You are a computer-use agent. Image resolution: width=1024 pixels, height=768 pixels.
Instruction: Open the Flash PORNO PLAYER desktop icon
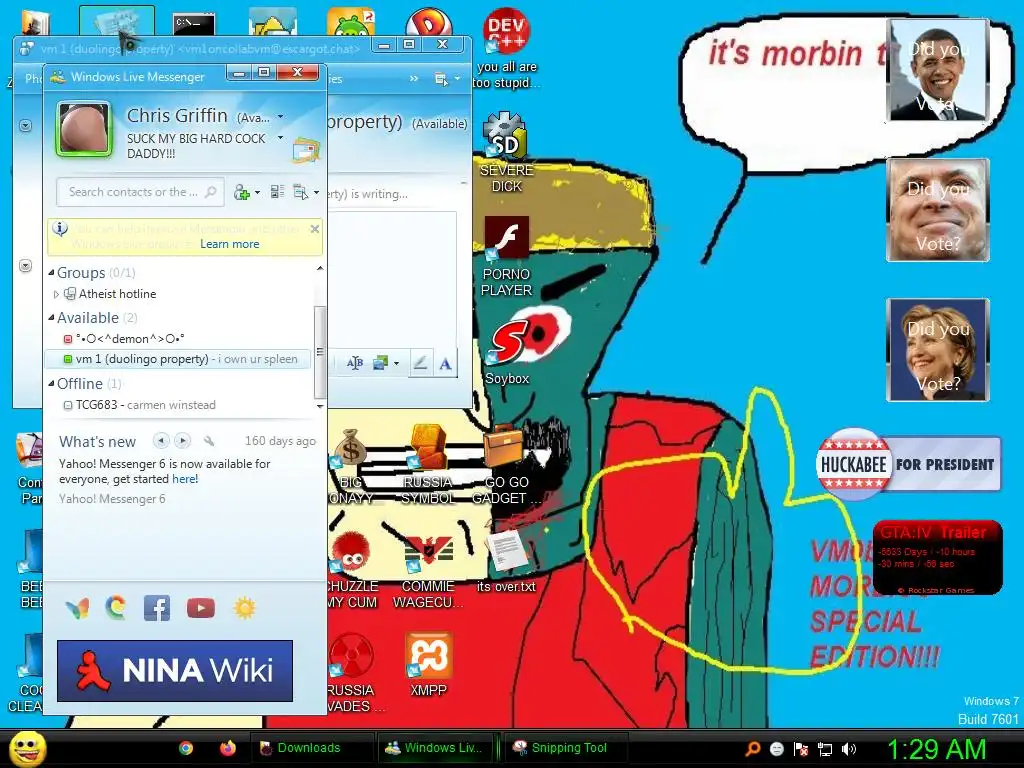tap(506, 256)
